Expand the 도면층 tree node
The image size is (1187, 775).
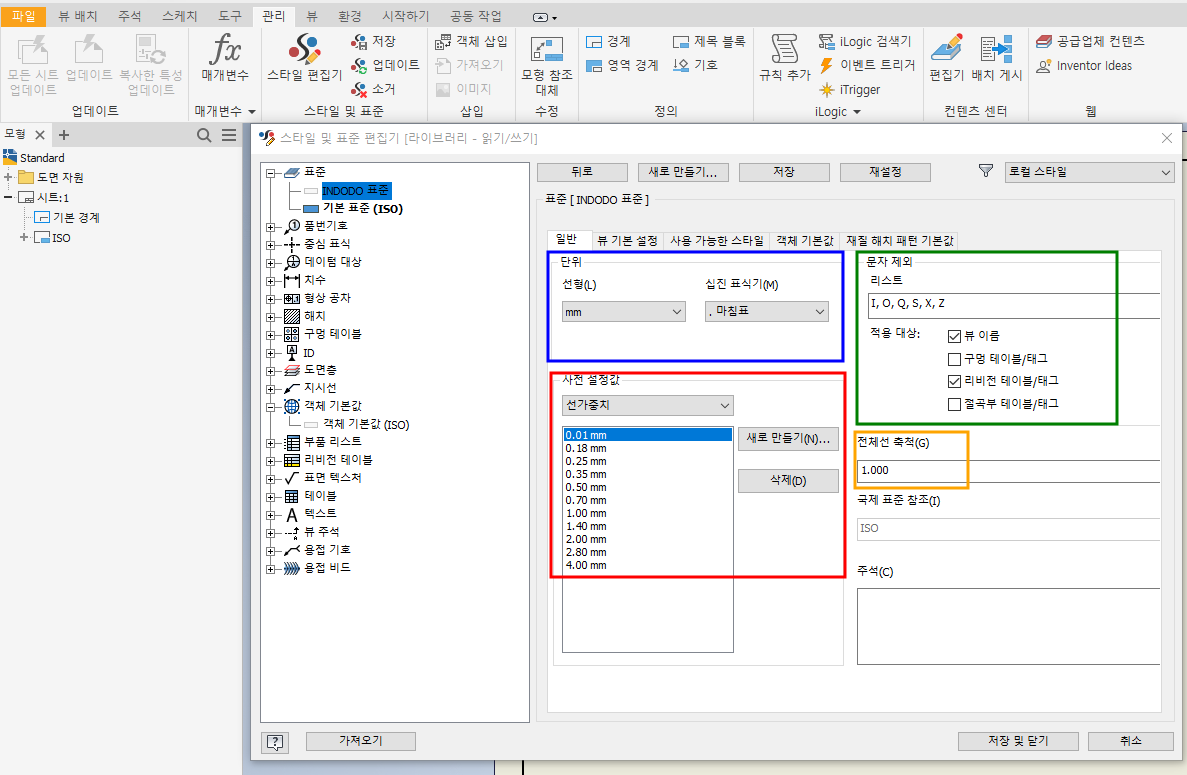270,371
